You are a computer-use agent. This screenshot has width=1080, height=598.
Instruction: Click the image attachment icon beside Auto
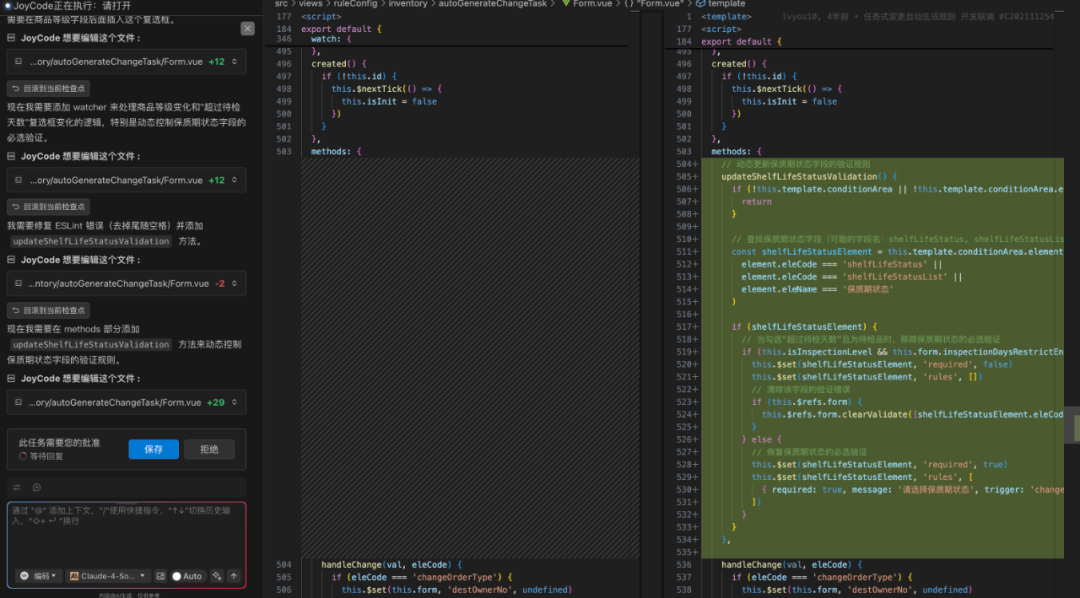coord(160,576)
